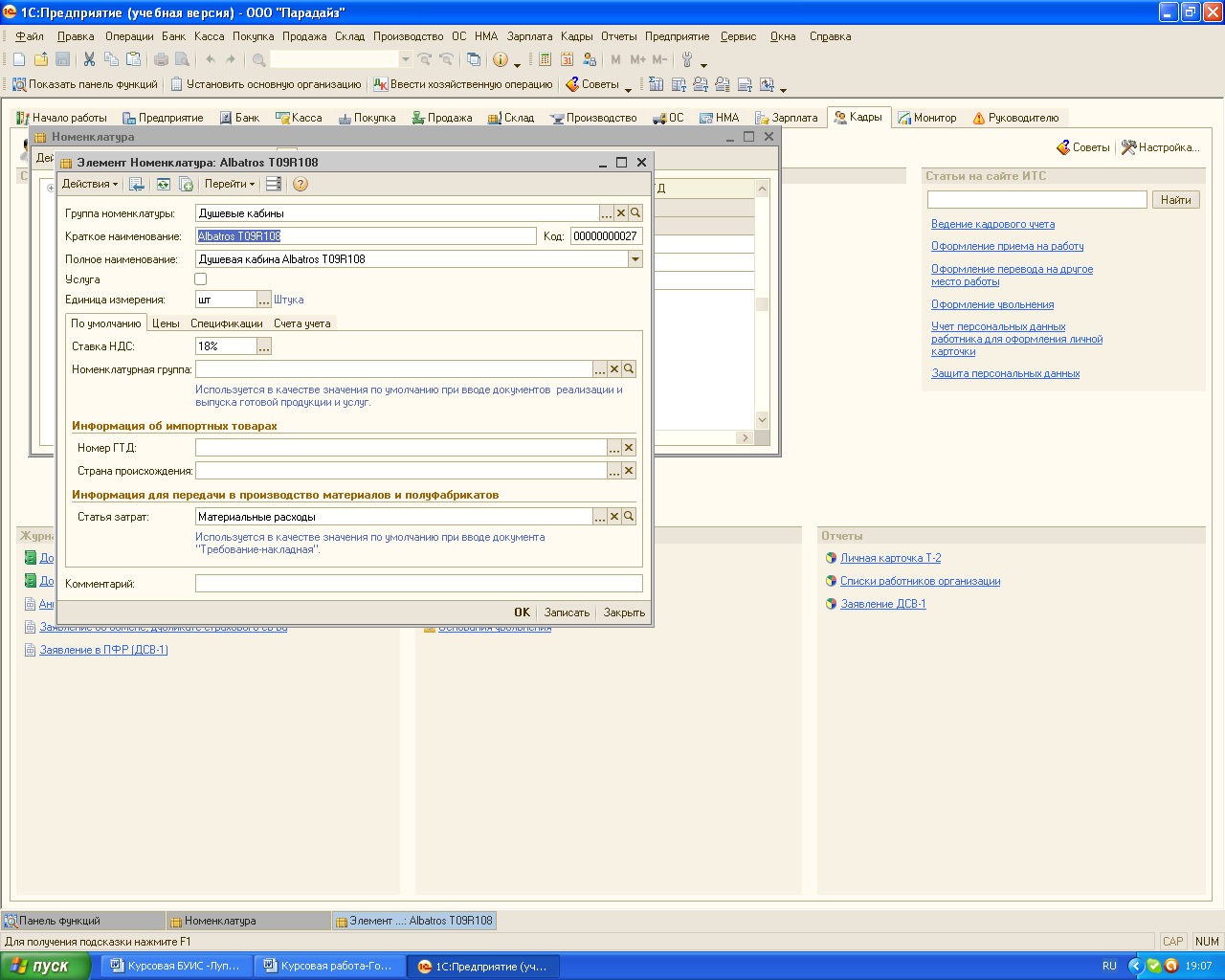Switch to the Цены tab

click(x=166, y=323)
